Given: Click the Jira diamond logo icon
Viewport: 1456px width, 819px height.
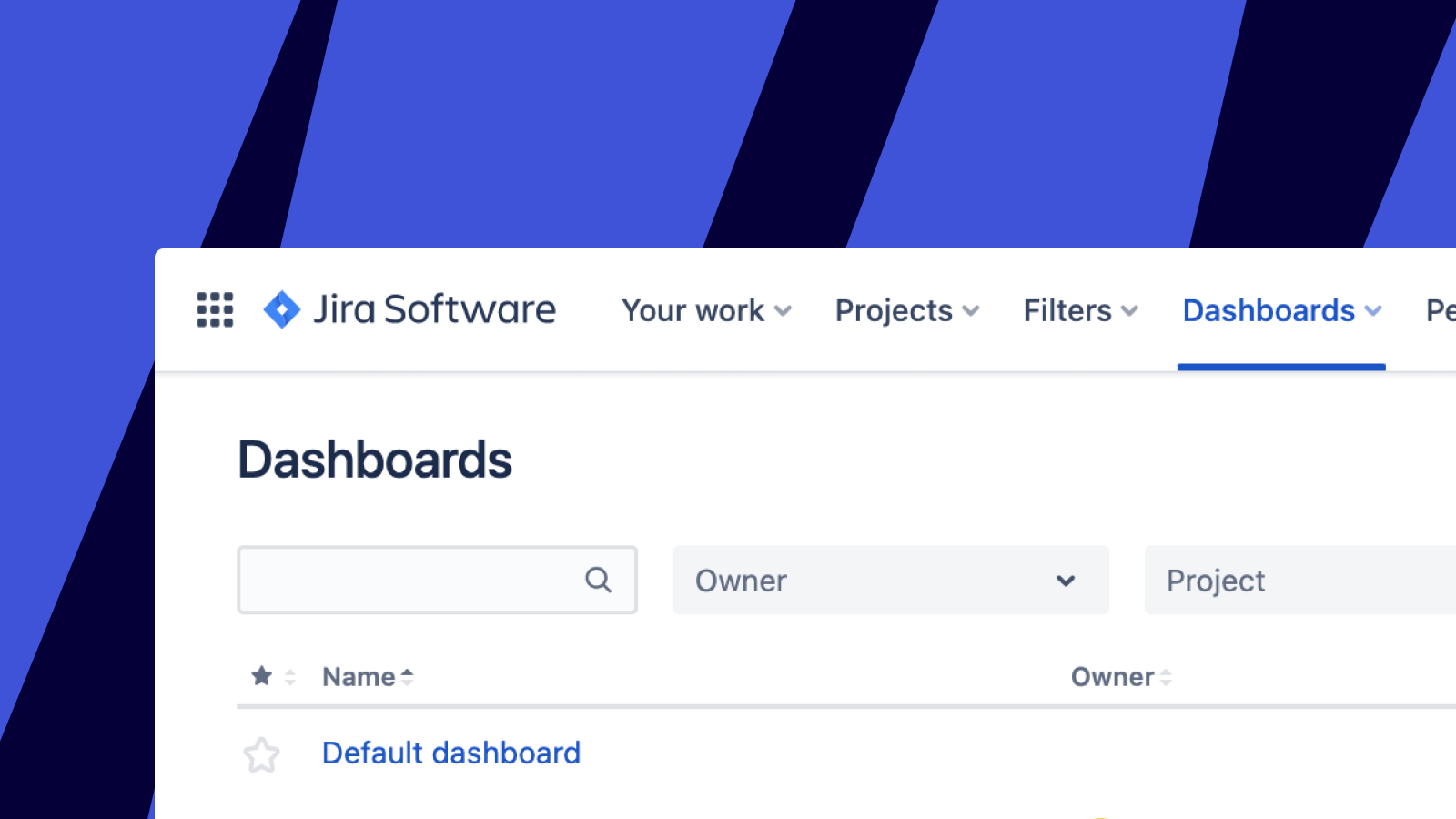Looking at the screenshot, I should (x=281, y=309).
